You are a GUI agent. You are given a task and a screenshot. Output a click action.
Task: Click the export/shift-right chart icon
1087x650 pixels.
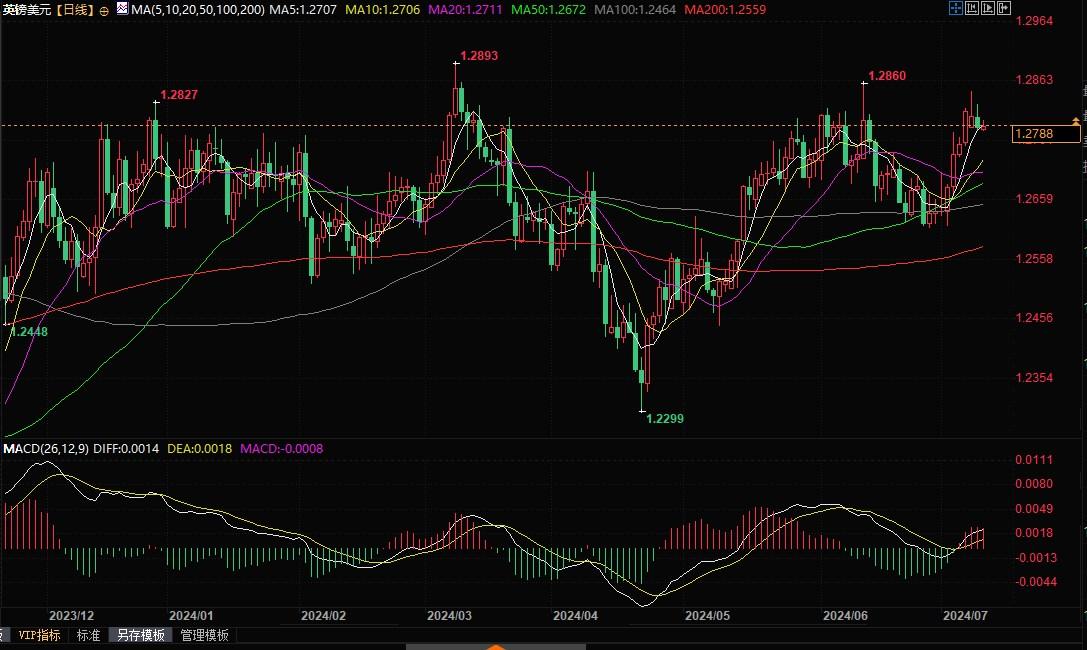pyautogui.click(x=1004, y=8)
